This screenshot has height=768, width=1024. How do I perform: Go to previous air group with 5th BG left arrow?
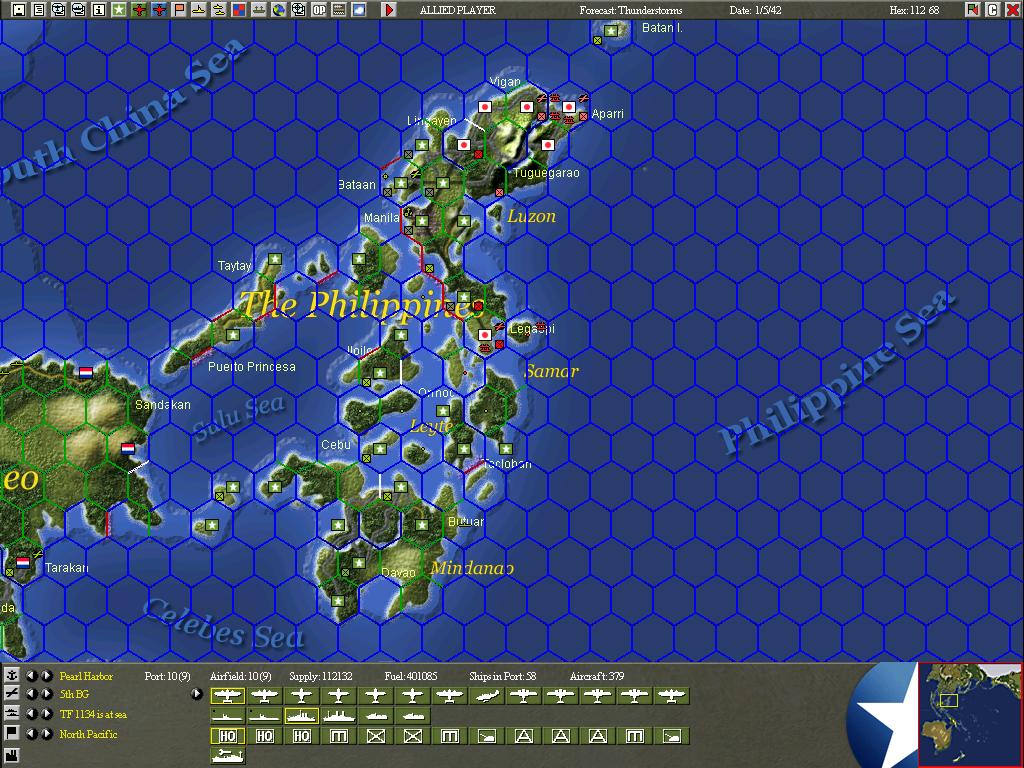[x=31, y=694]
